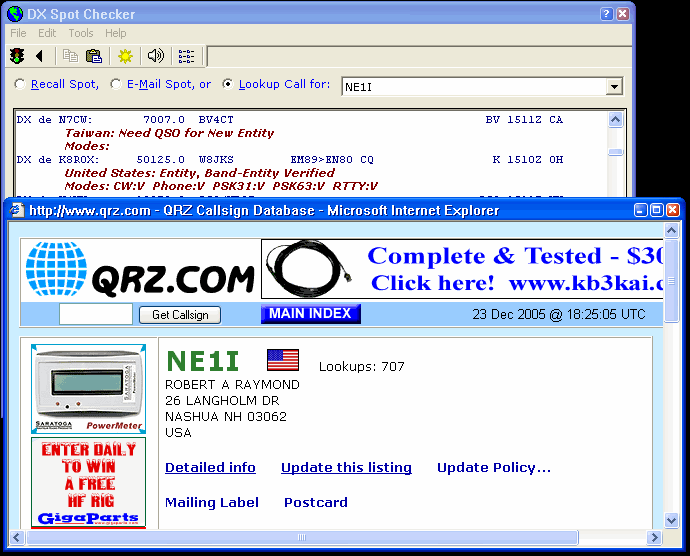Click the 23 Dec 2005 UTC timestamp
690x556 pixels.
point(559,314)
